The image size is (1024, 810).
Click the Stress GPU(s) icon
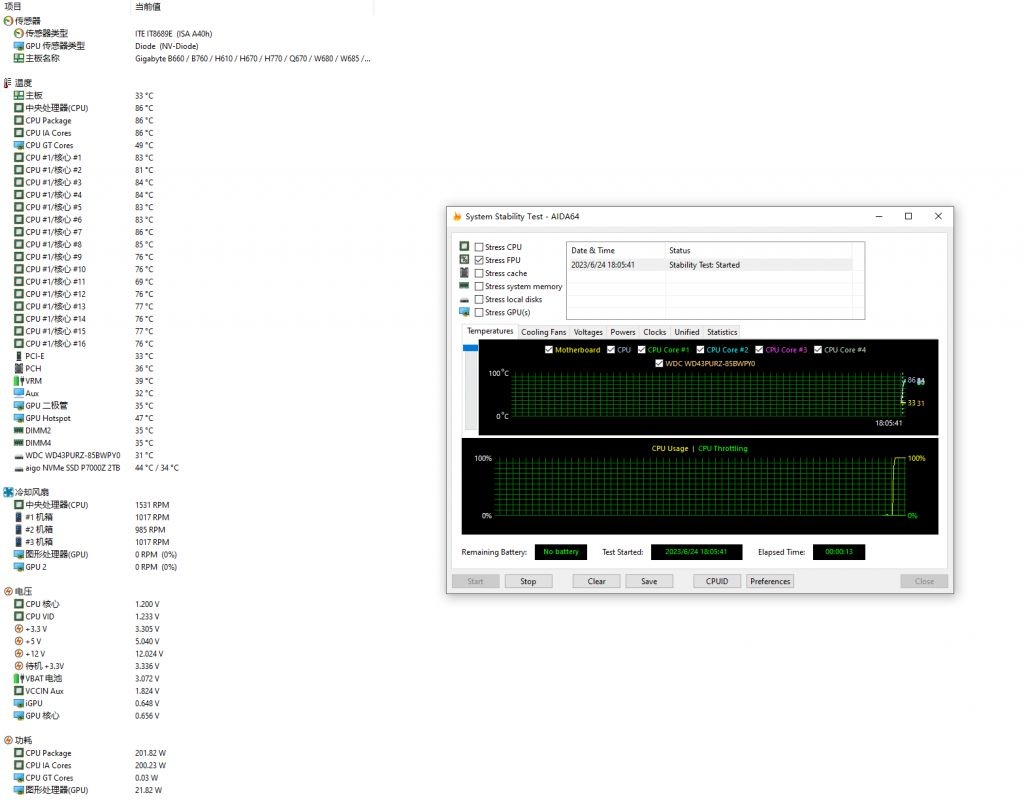point(462,312)
